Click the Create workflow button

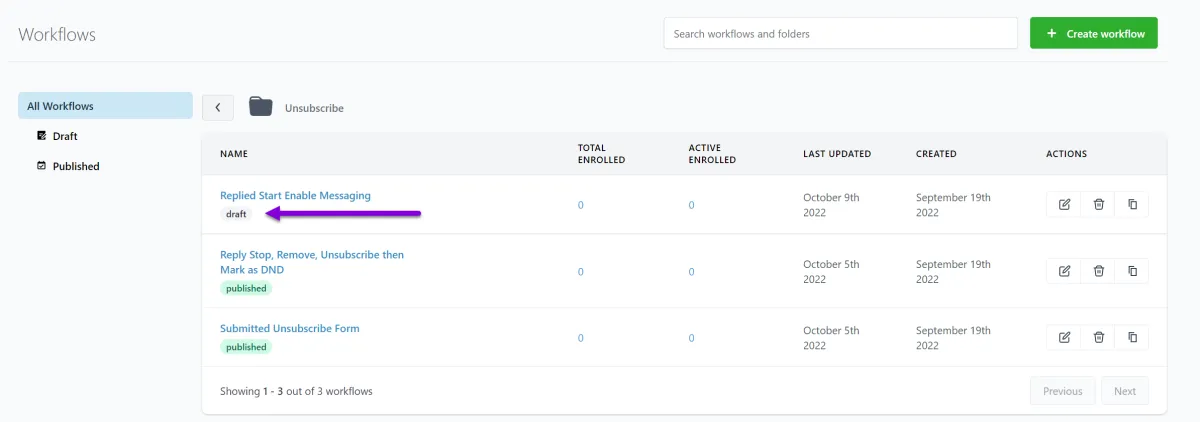1094,33
